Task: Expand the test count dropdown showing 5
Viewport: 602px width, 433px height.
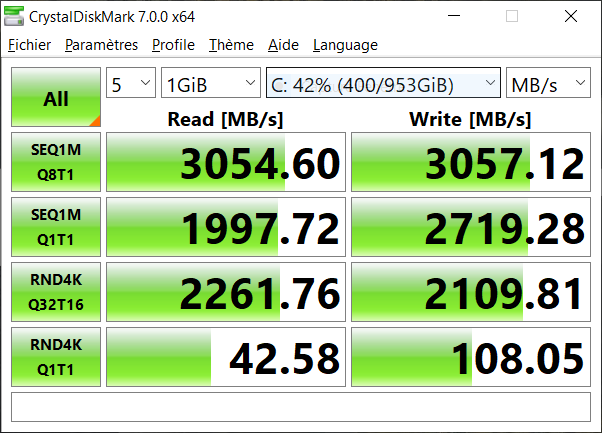Action: click(x=131, y=83)
